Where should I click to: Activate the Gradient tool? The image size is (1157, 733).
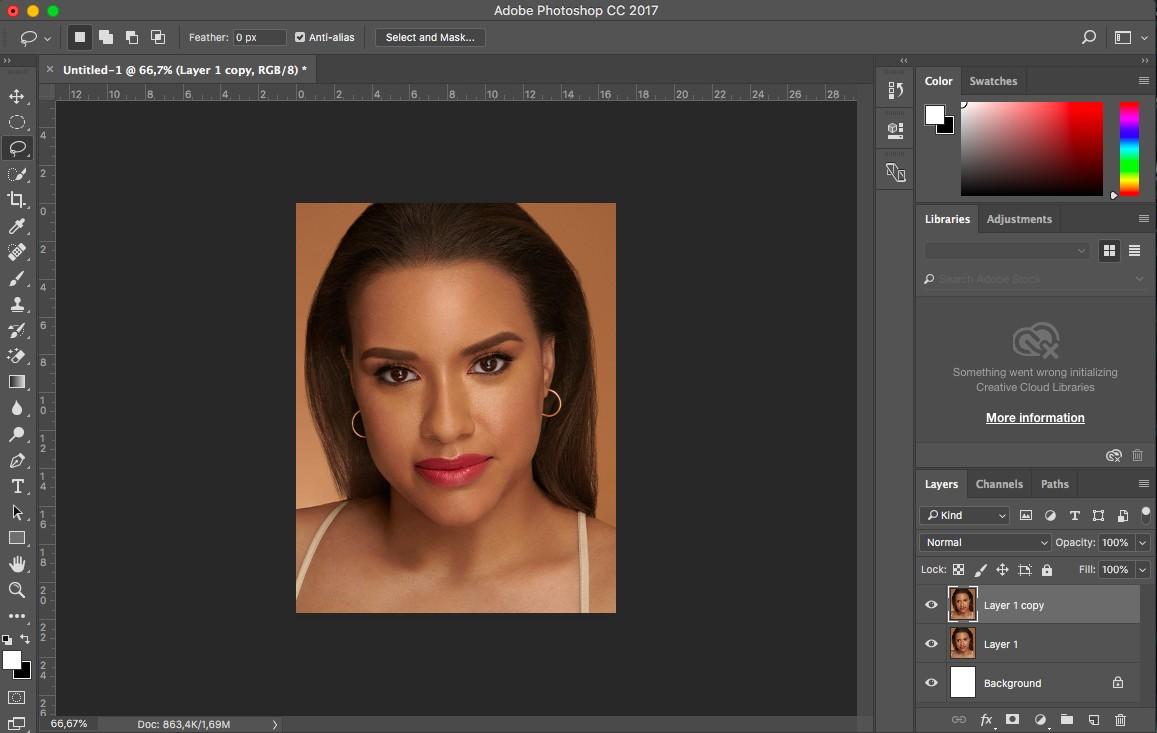17,382
